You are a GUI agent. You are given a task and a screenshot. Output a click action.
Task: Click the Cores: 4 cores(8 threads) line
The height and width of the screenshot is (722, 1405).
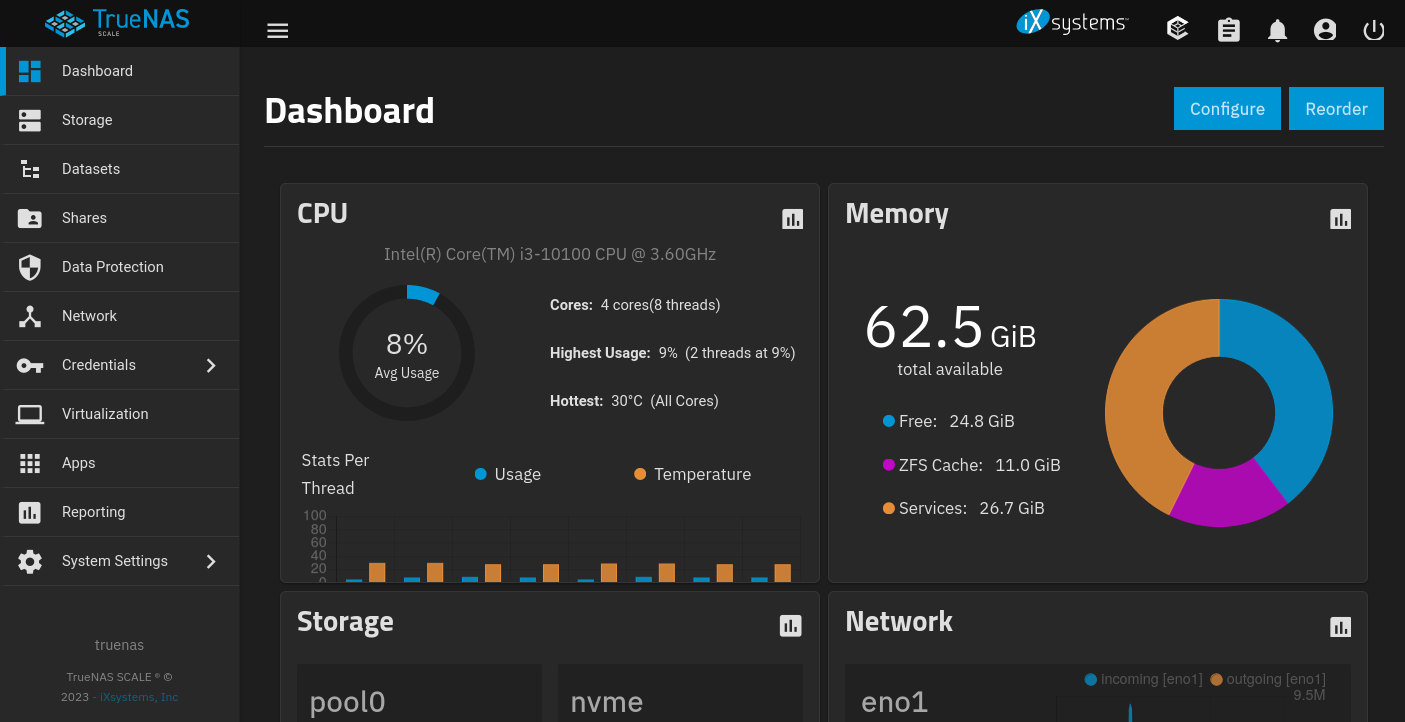[x=635, y=305]
